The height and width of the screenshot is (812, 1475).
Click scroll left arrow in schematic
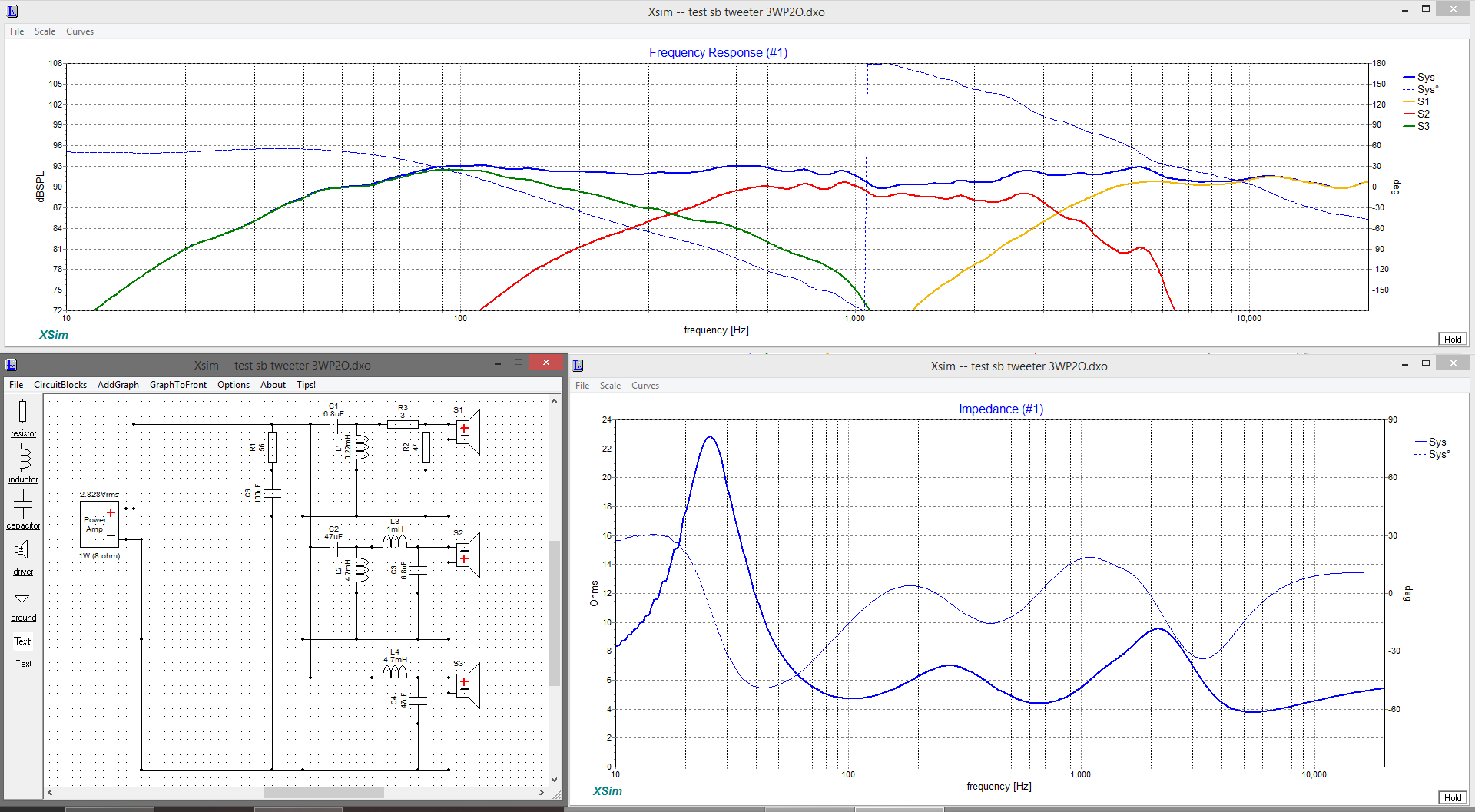click(x=50, y=792)
